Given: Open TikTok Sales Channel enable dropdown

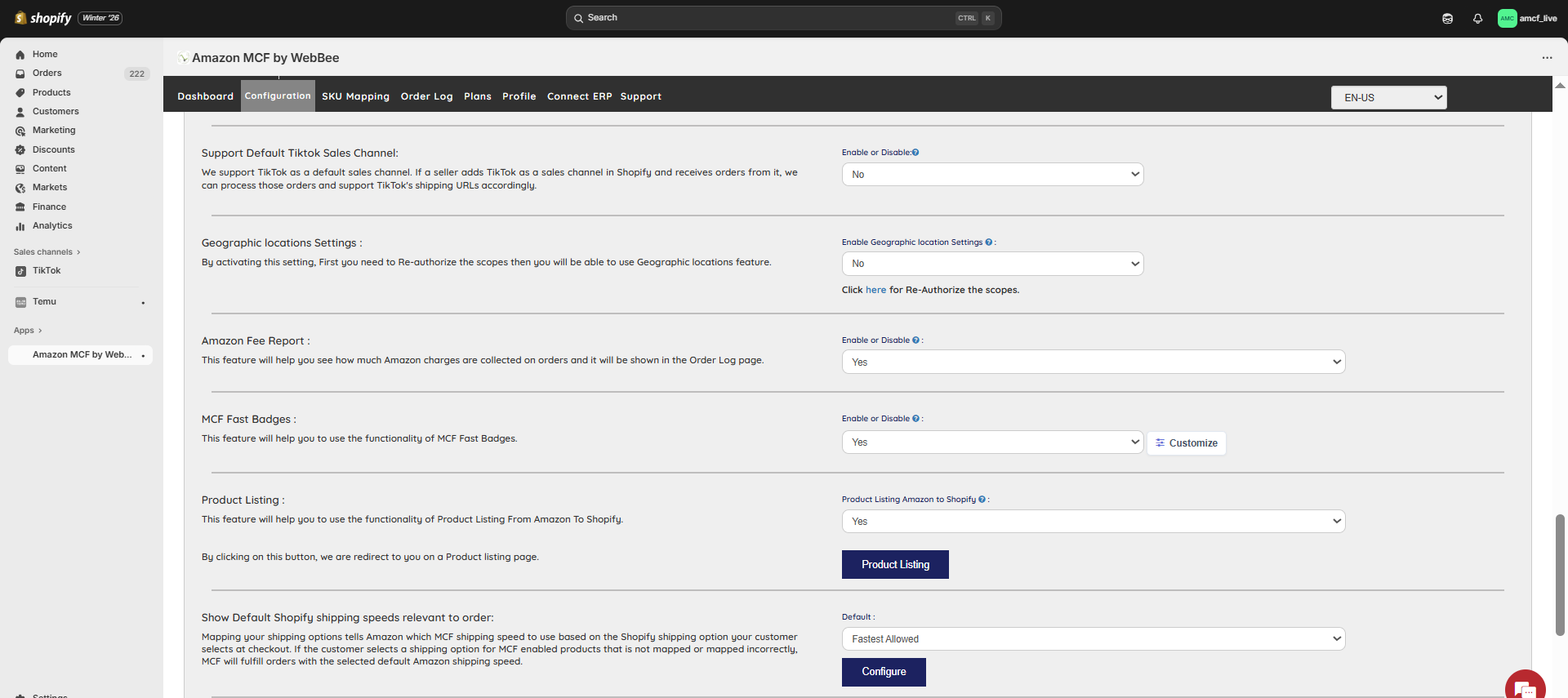Looking at the screenshot, I should (x=992, y=175).
